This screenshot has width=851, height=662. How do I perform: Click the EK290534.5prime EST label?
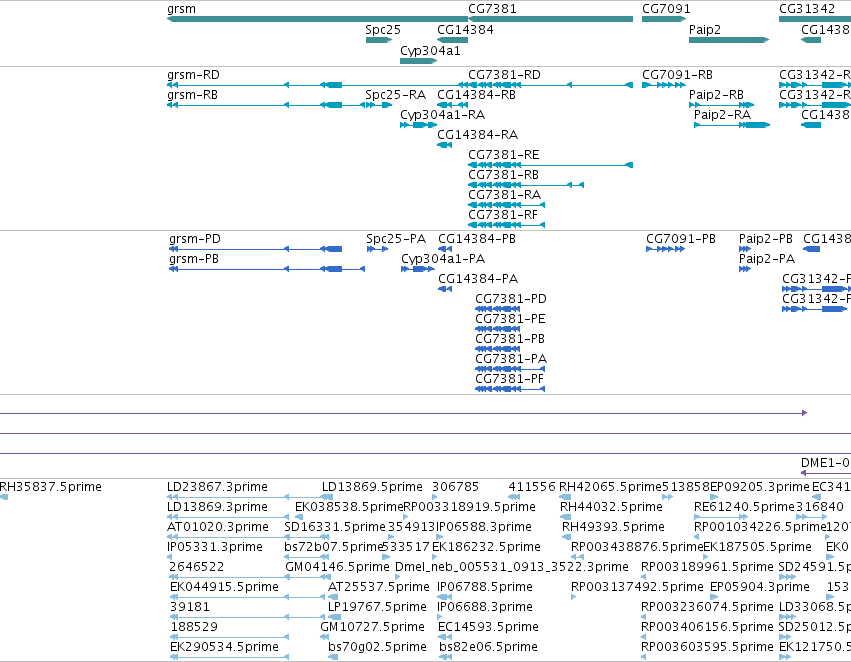tap(224, 647)
